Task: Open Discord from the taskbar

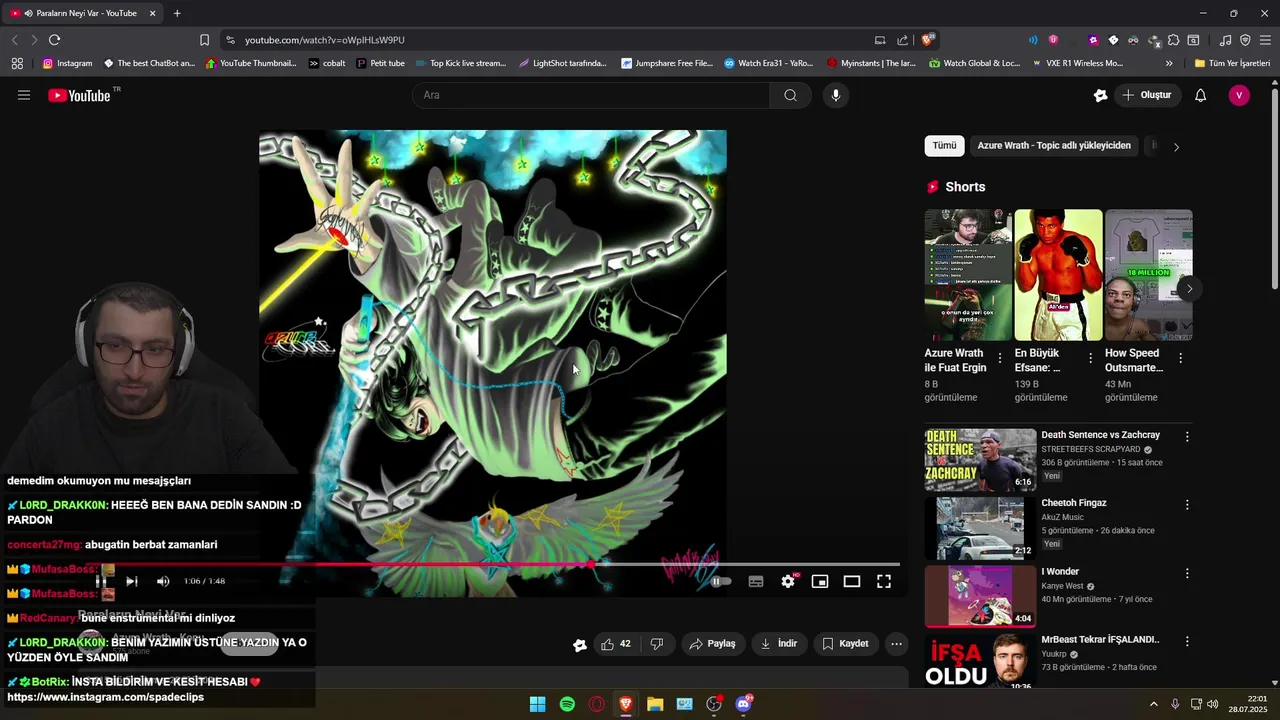Action: click(744, 704)
